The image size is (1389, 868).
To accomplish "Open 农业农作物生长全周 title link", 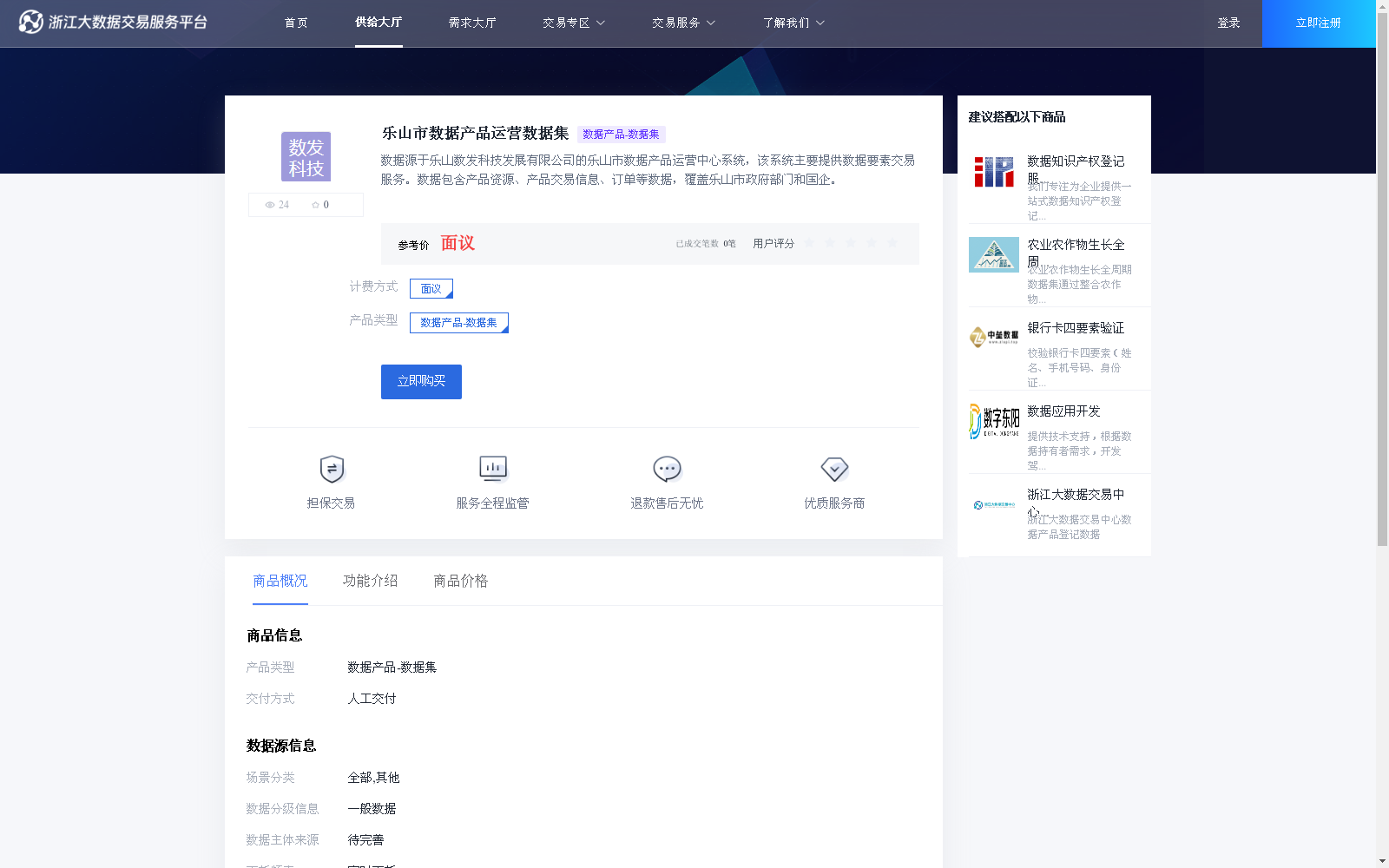I will pos(1076,252).
